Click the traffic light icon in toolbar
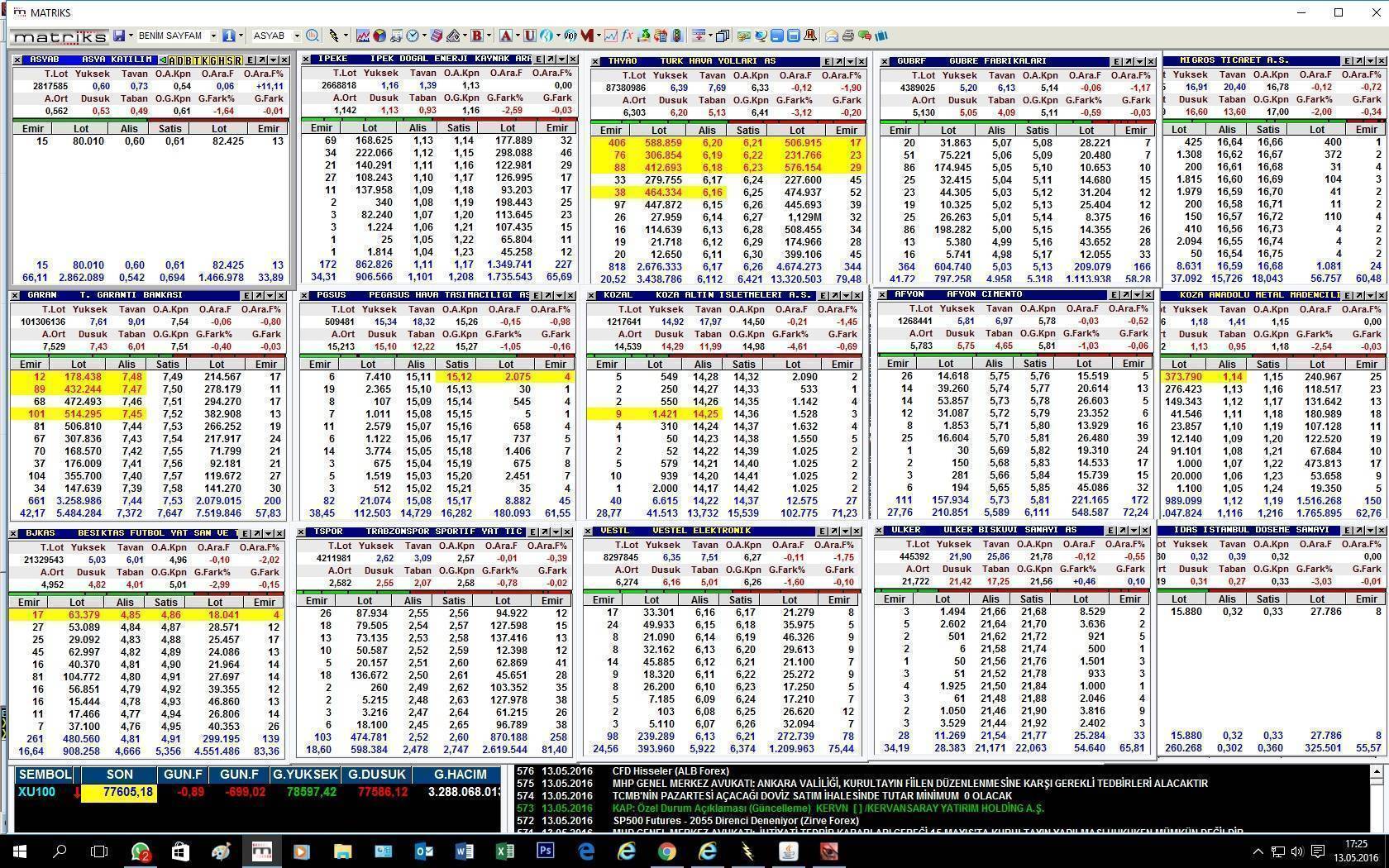 point(677,36)
